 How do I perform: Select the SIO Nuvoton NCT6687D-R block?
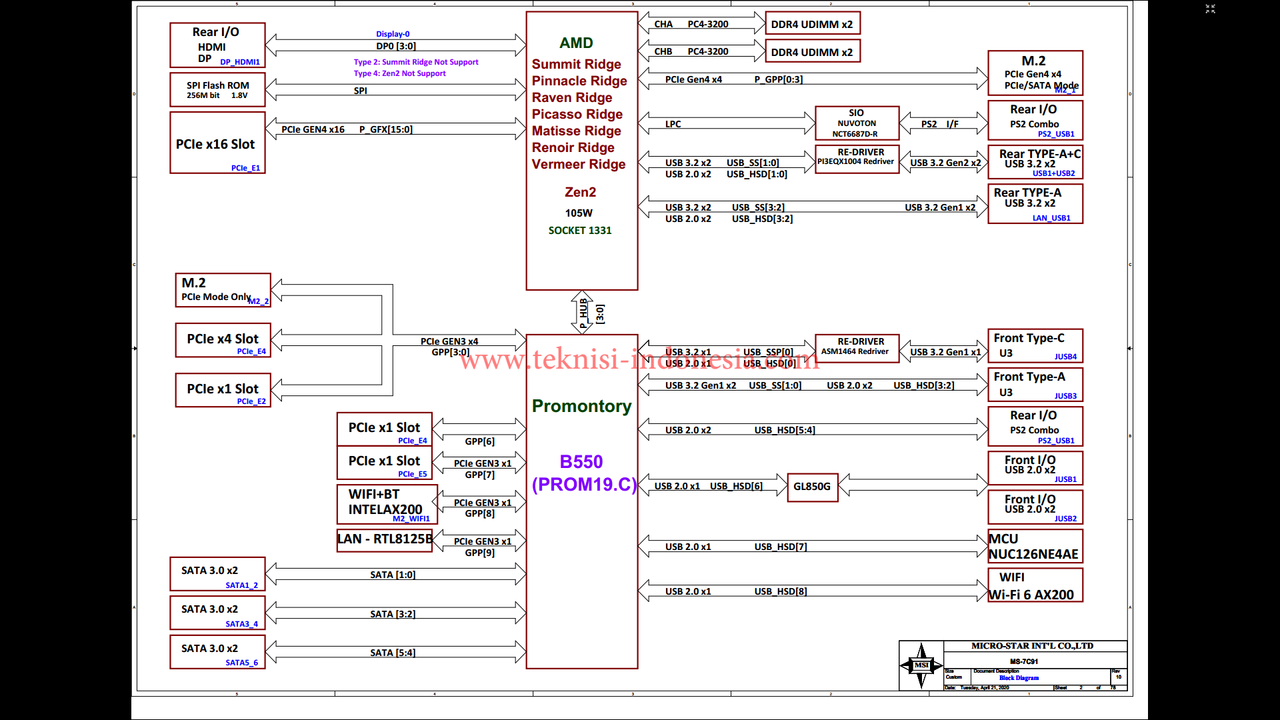click(x=856, y=124)
